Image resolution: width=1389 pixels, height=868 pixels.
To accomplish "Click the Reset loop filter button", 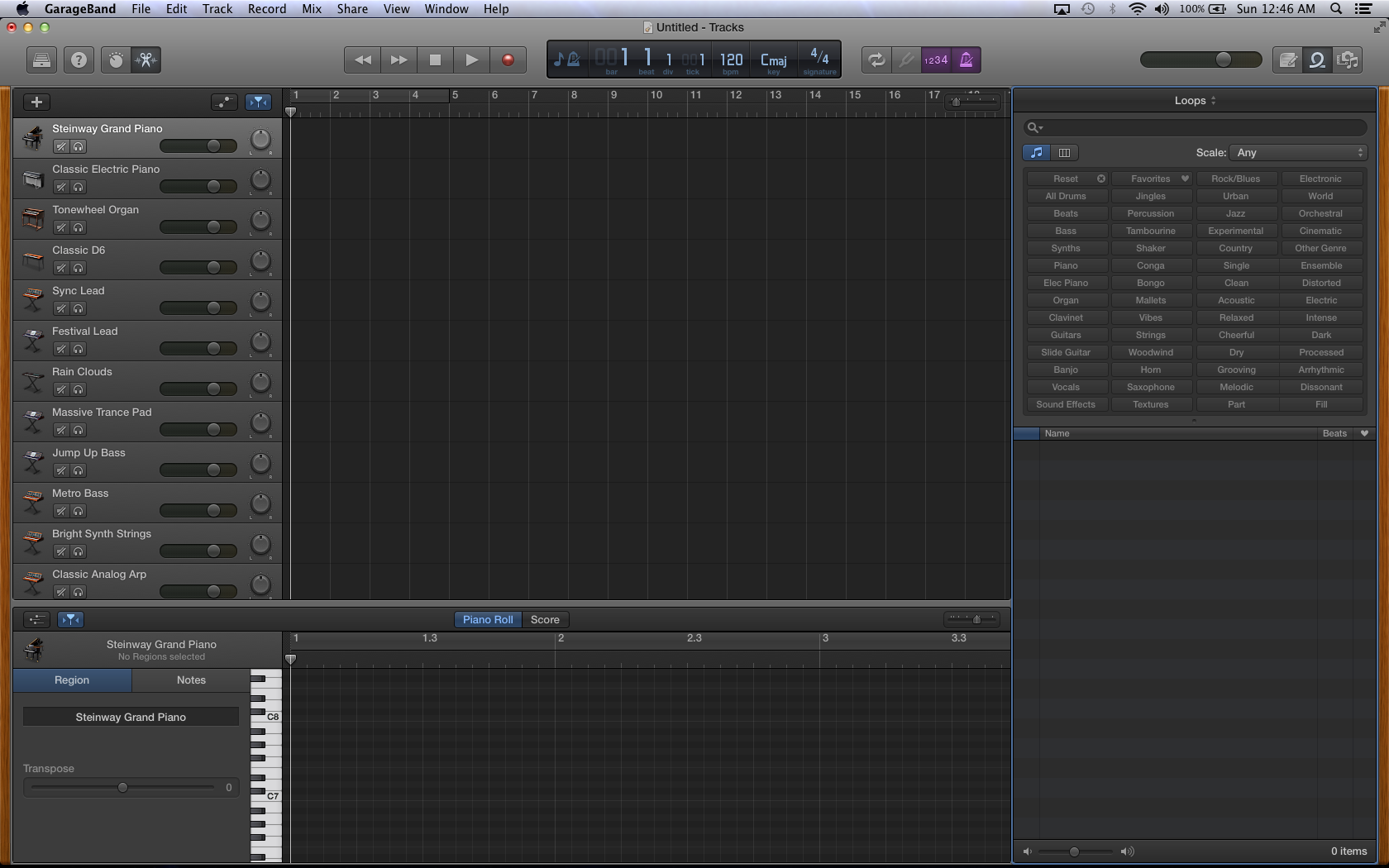I will (x=1067, y=179).
